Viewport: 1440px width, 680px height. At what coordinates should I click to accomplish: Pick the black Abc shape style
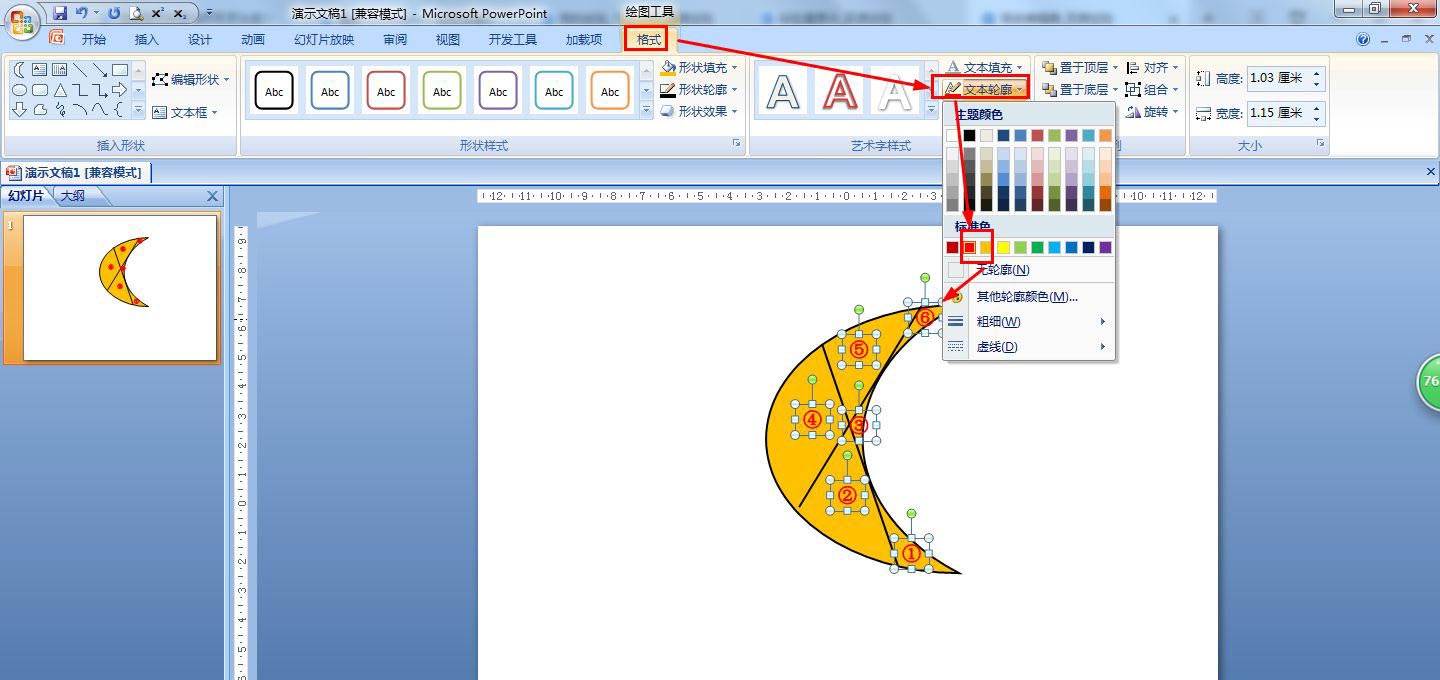(274, 91)
